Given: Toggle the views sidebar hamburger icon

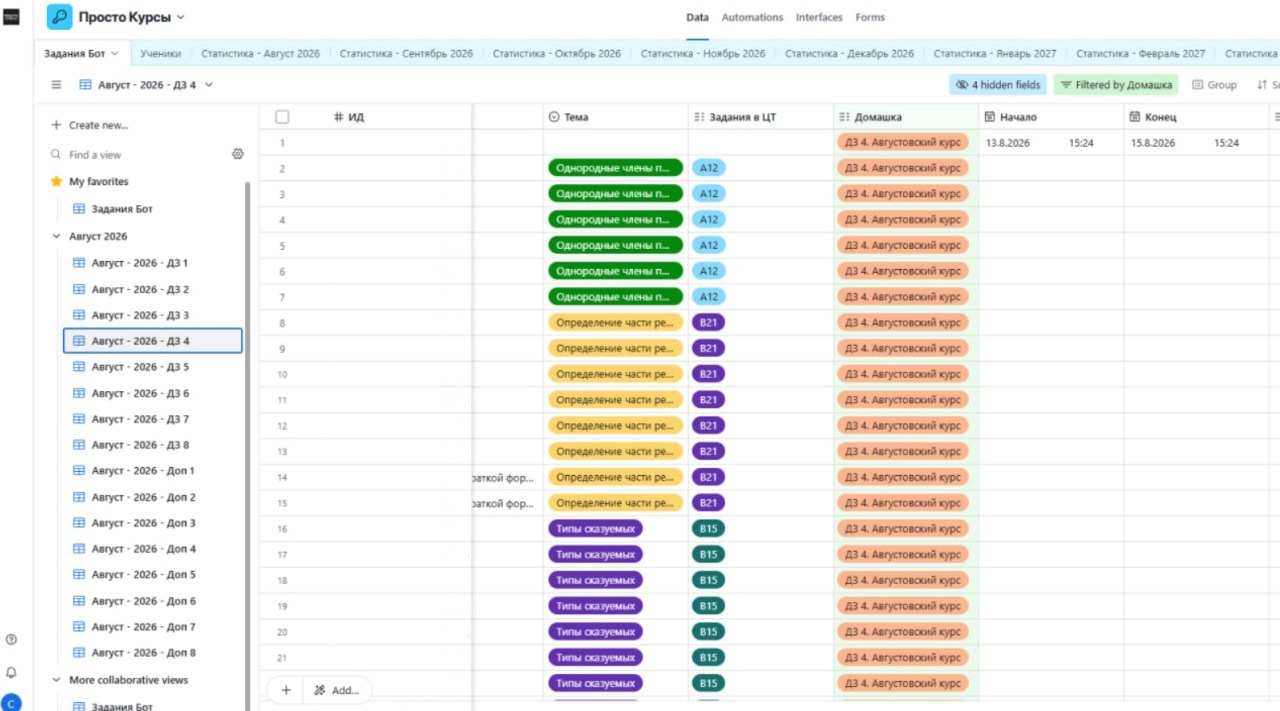Looking at the screenshot, I should pyautogui.click(x=56, y=85).
